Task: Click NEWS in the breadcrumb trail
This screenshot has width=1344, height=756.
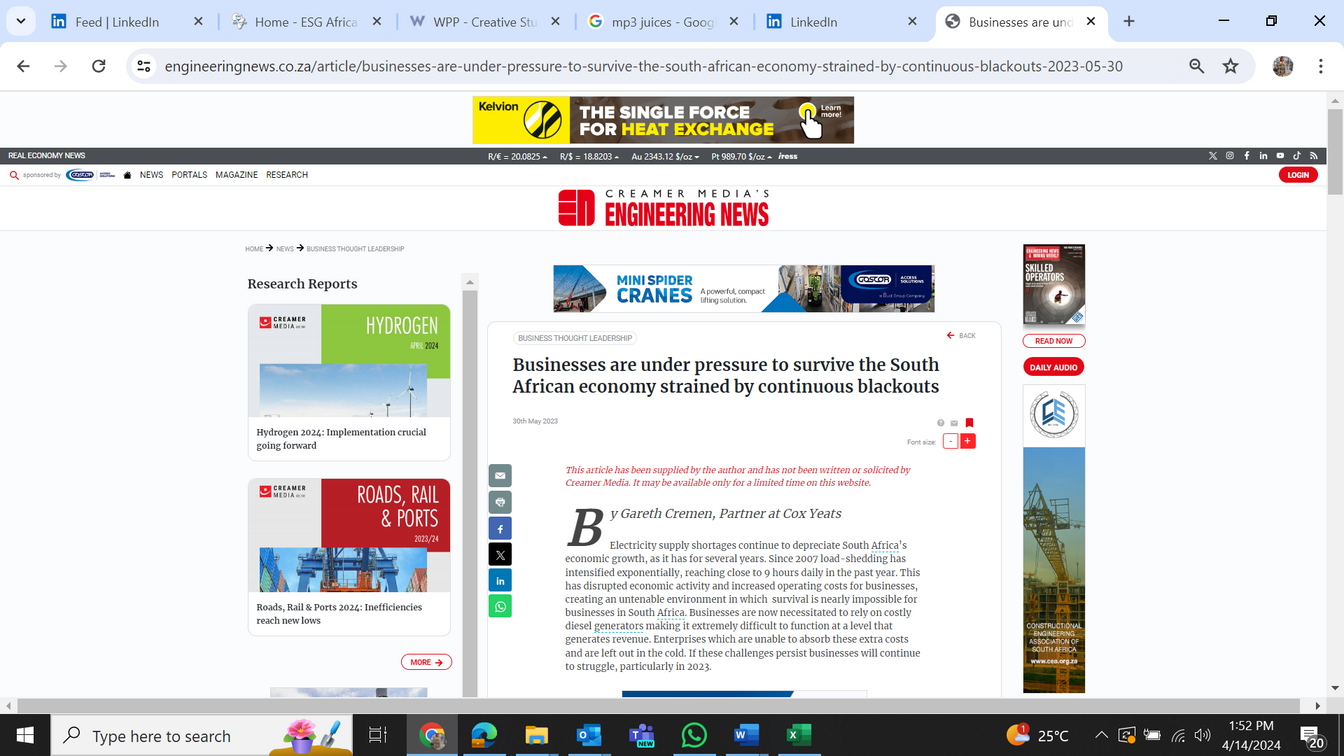Action: (285, 249)
